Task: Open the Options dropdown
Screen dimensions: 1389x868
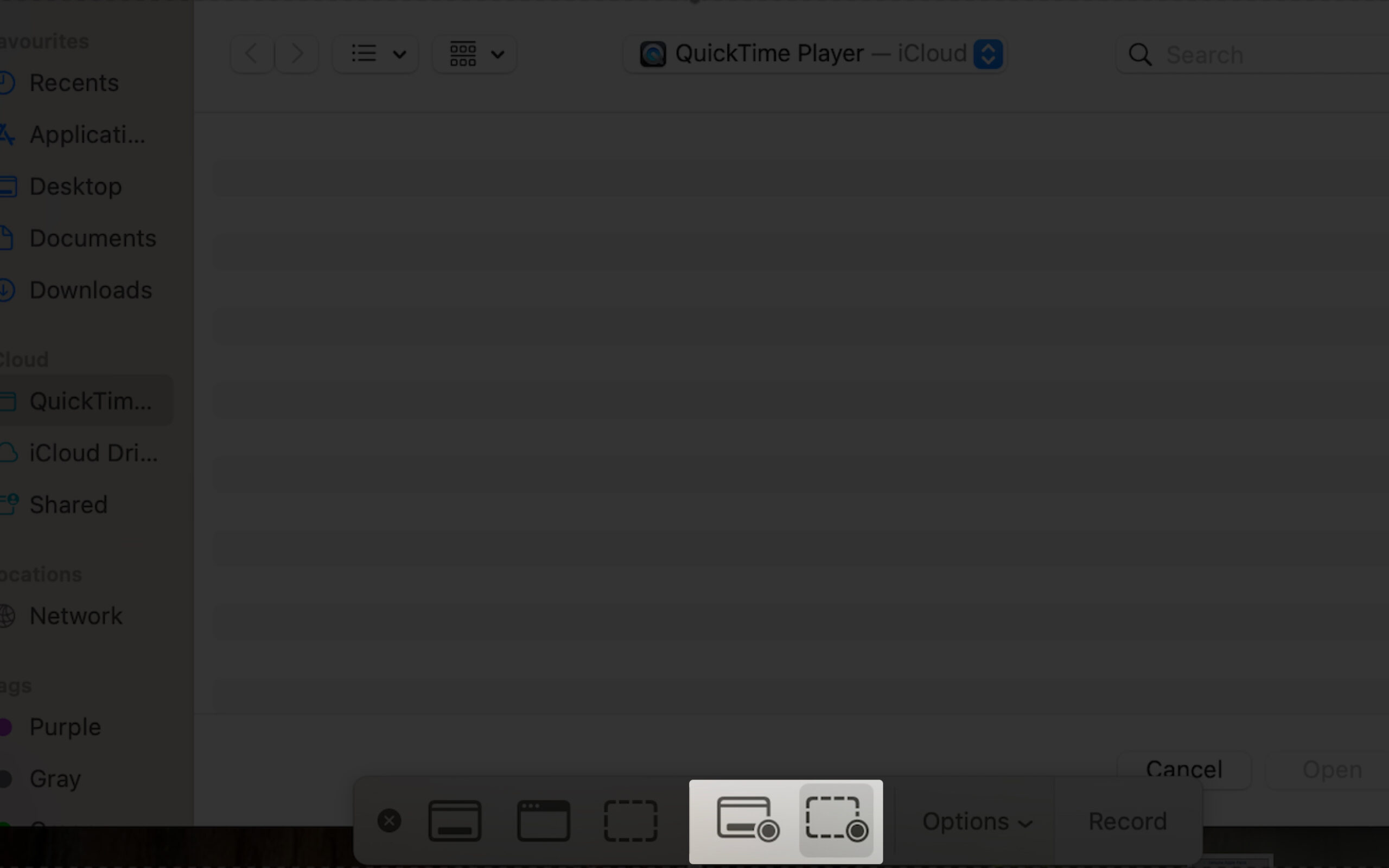Action: pyautogui.click(x=976, y=821)
